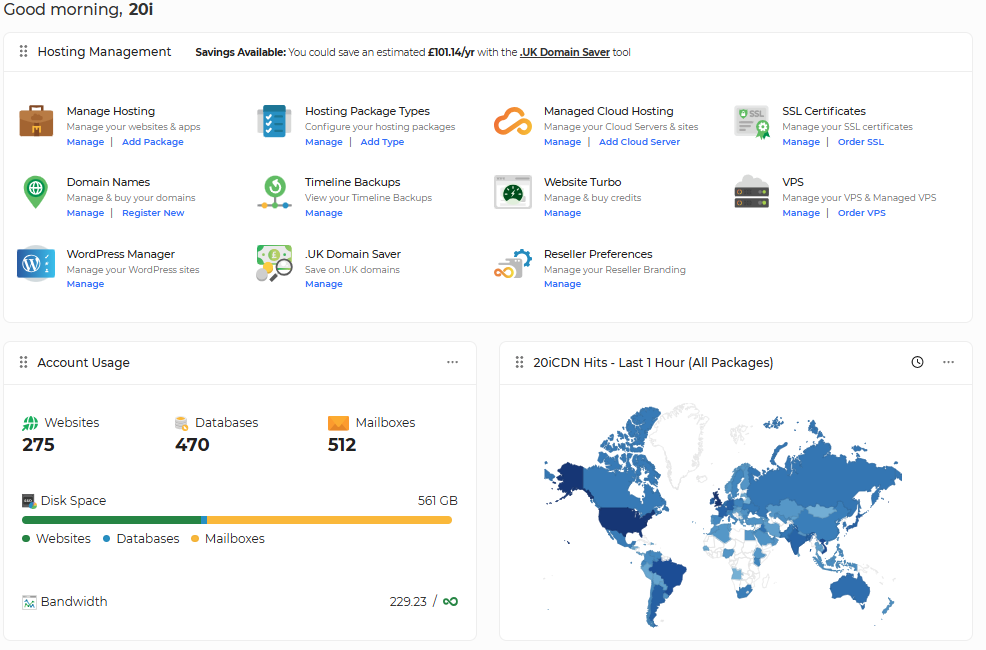Open the .UK Domain Saver savings link
This screenshot has height=650, width=986.
pos(565,52)
